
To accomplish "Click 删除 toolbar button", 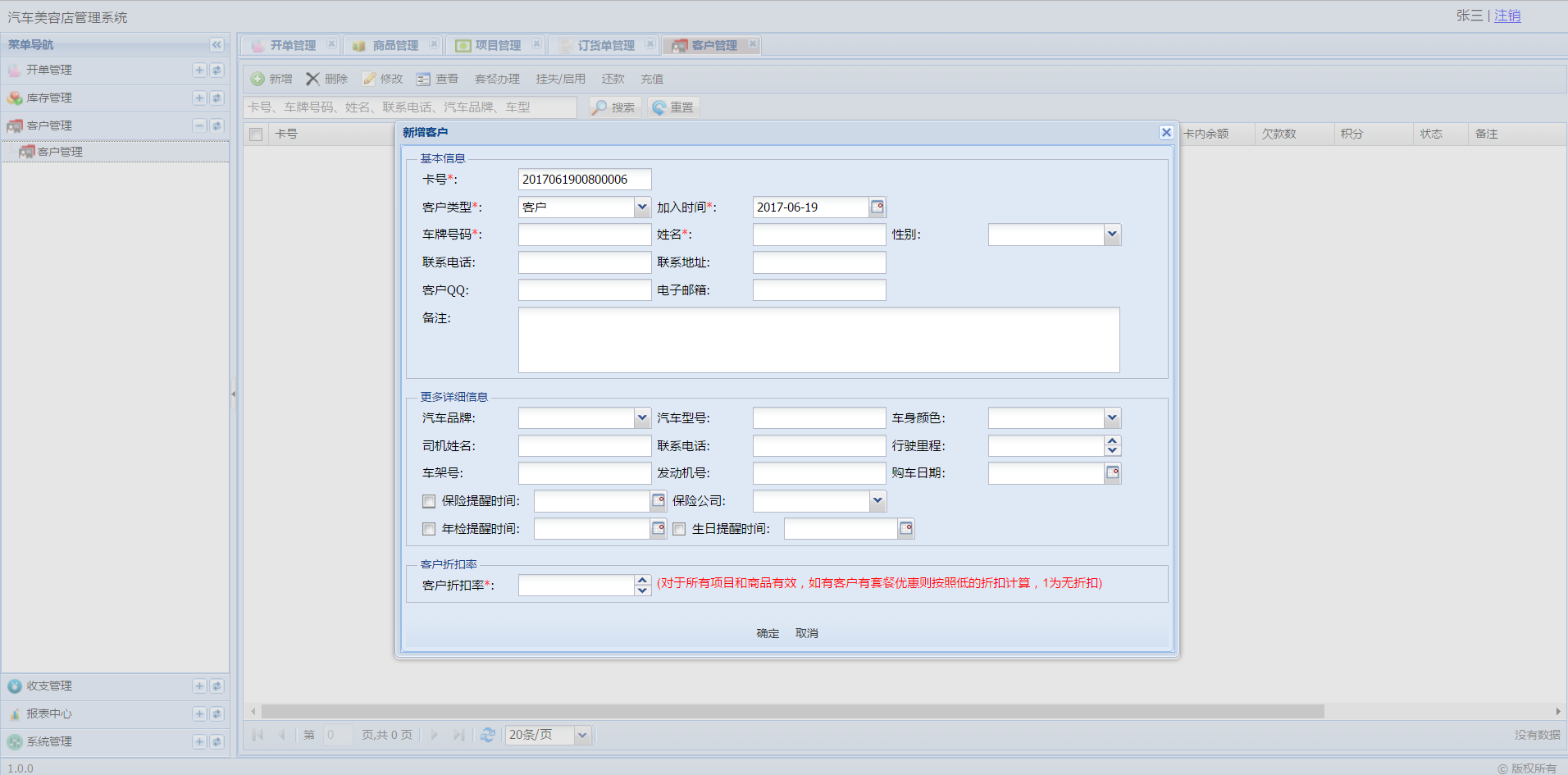I will coord(327,79).
